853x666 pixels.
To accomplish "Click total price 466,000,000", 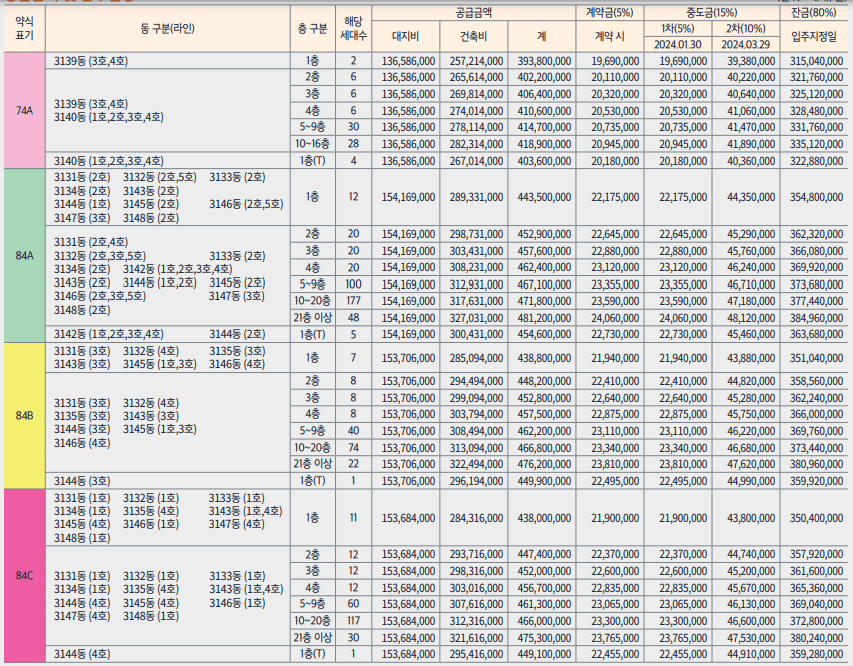I will pos(544,621).
